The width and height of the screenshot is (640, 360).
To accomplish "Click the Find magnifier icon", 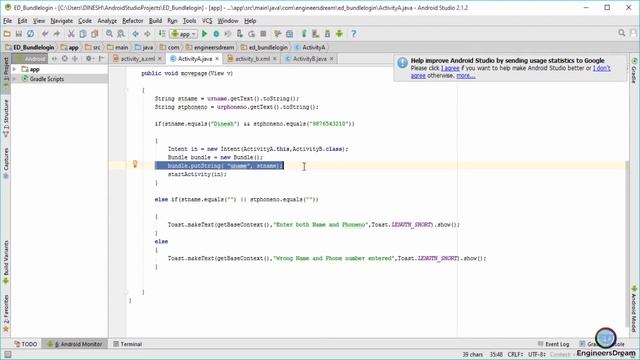I will pos(109,34).
